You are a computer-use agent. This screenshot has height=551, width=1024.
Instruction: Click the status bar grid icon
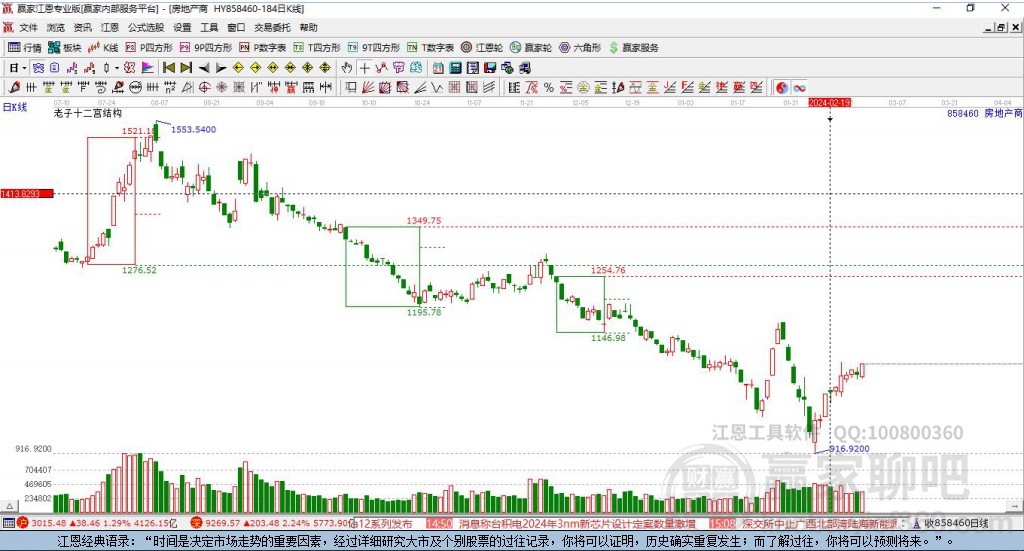coord(8,523)
